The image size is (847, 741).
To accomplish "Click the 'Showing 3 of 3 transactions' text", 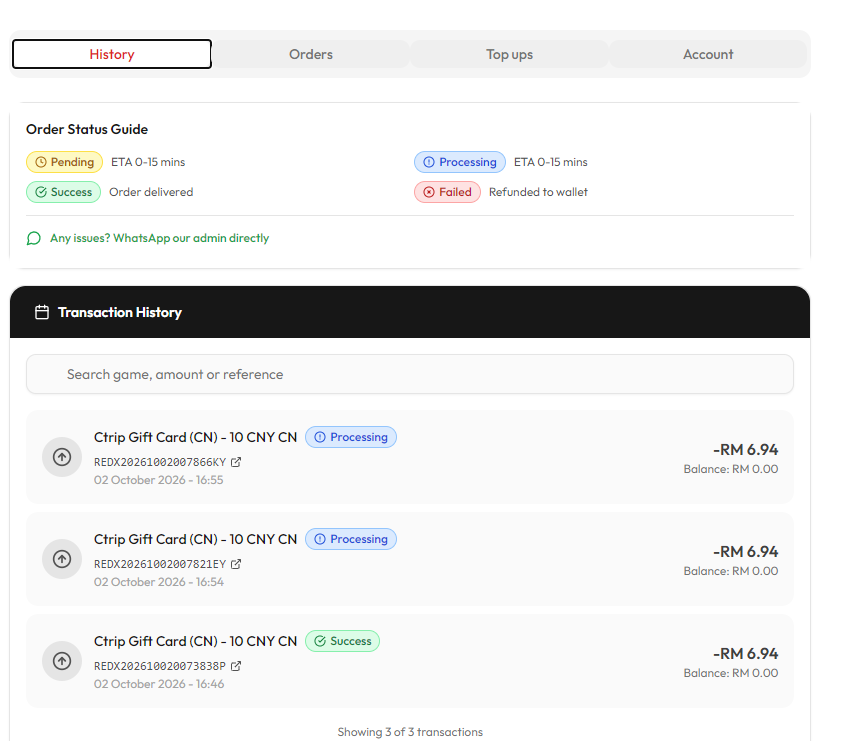I will click(410, 732).
